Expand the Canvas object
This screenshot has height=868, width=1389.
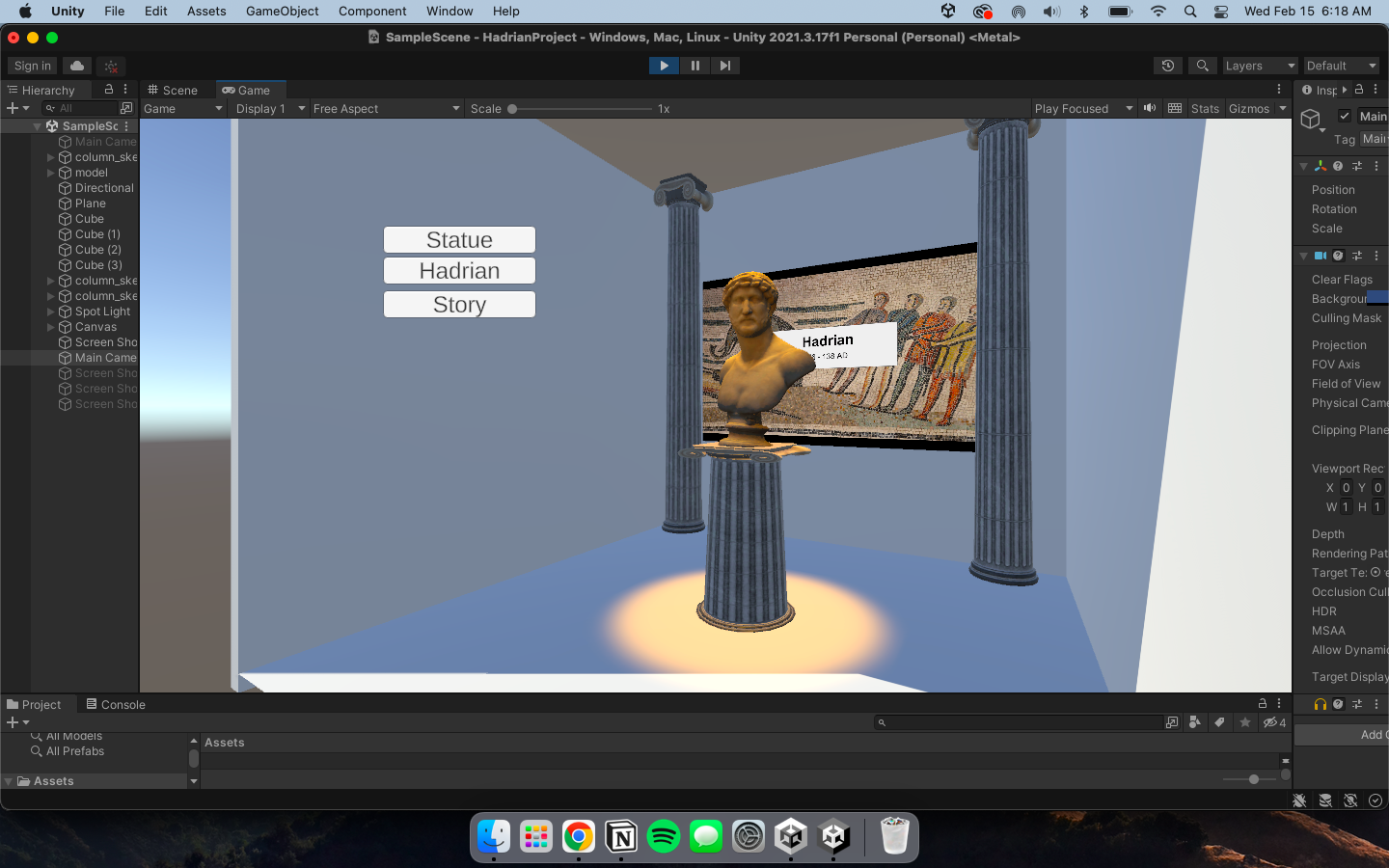[x=51, y=327]
